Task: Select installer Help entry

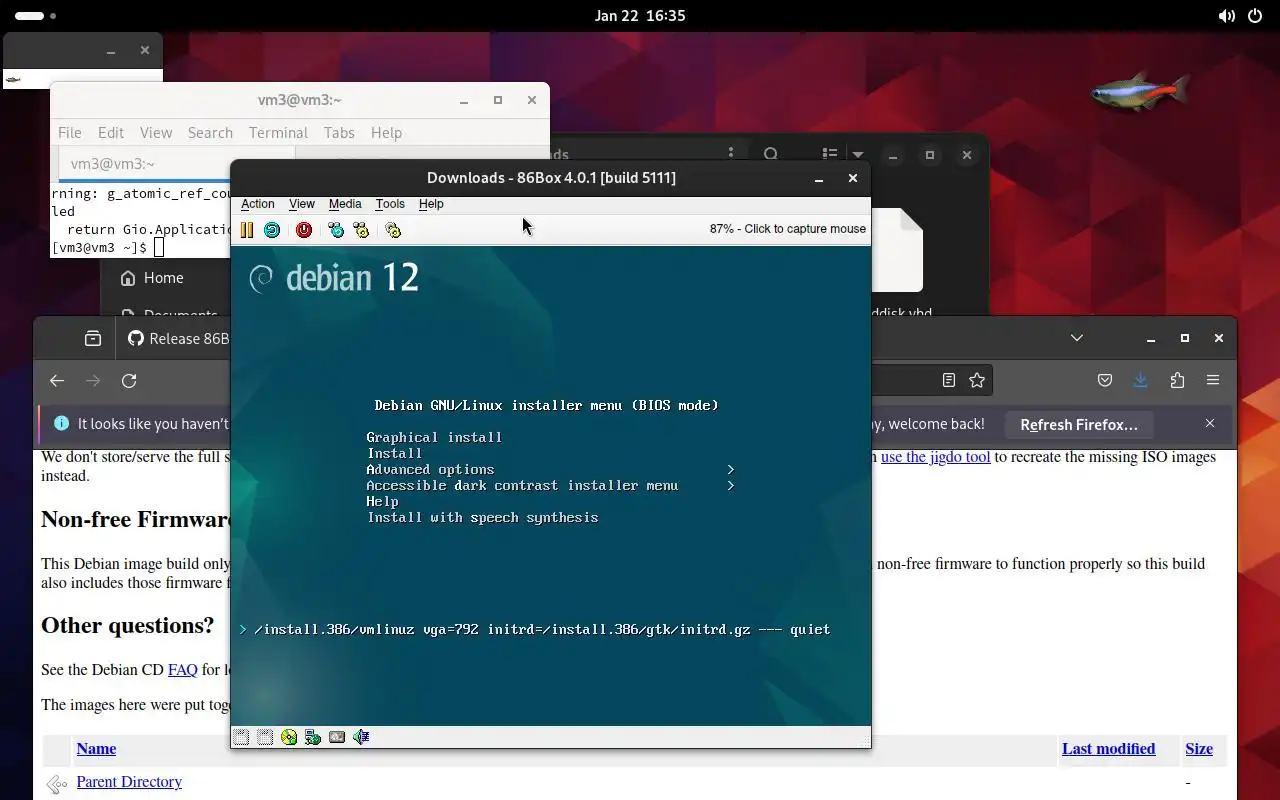Action: pyautogui.click(x=382, y=501)
